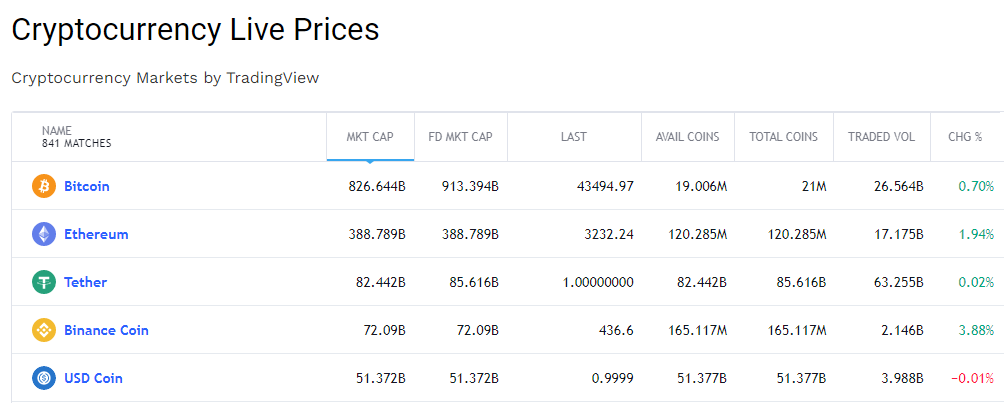Sort by TOTAL COINS column header
The width and height of the screenshot is (1004, 403).
pos(784,137)
